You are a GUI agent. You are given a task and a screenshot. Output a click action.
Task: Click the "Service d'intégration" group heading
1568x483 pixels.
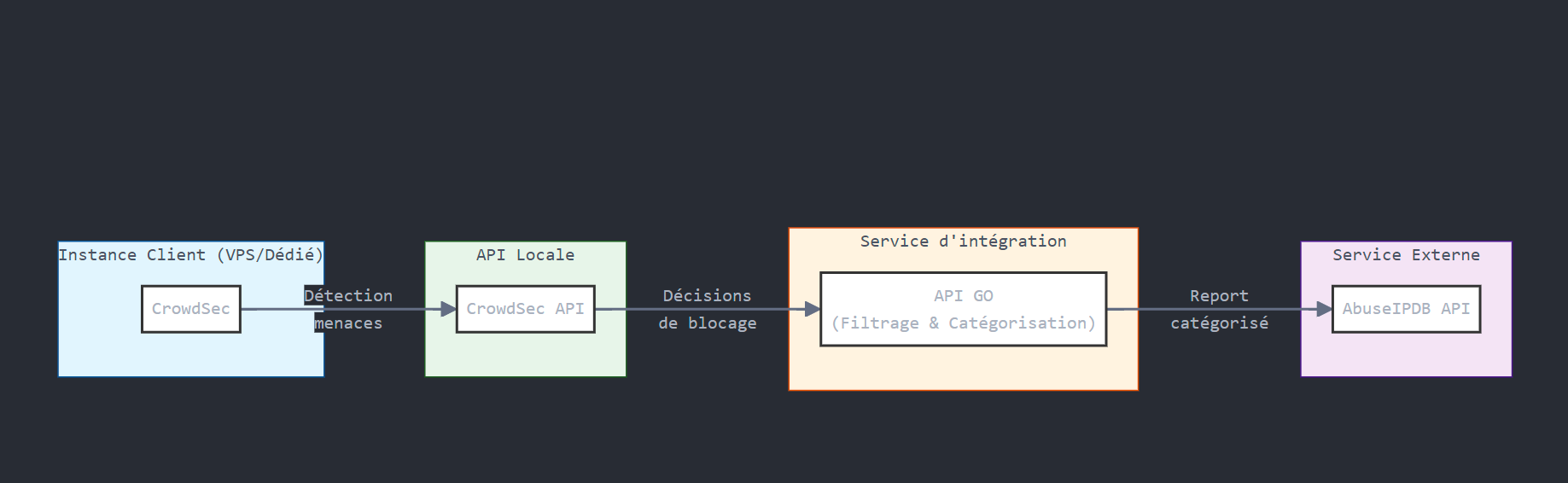pyautogui.click(x=963, y=241)
